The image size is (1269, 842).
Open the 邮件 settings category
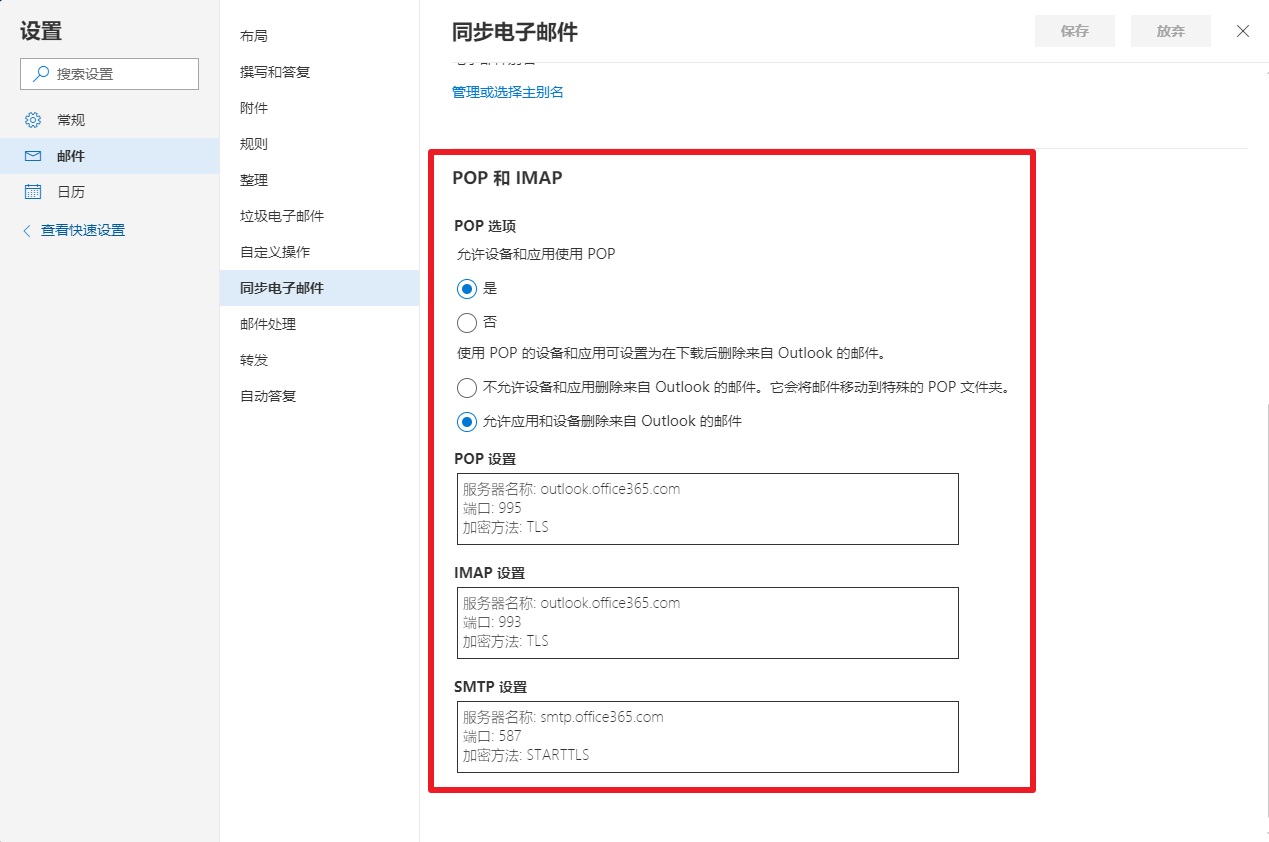click(x=109, y=156)
